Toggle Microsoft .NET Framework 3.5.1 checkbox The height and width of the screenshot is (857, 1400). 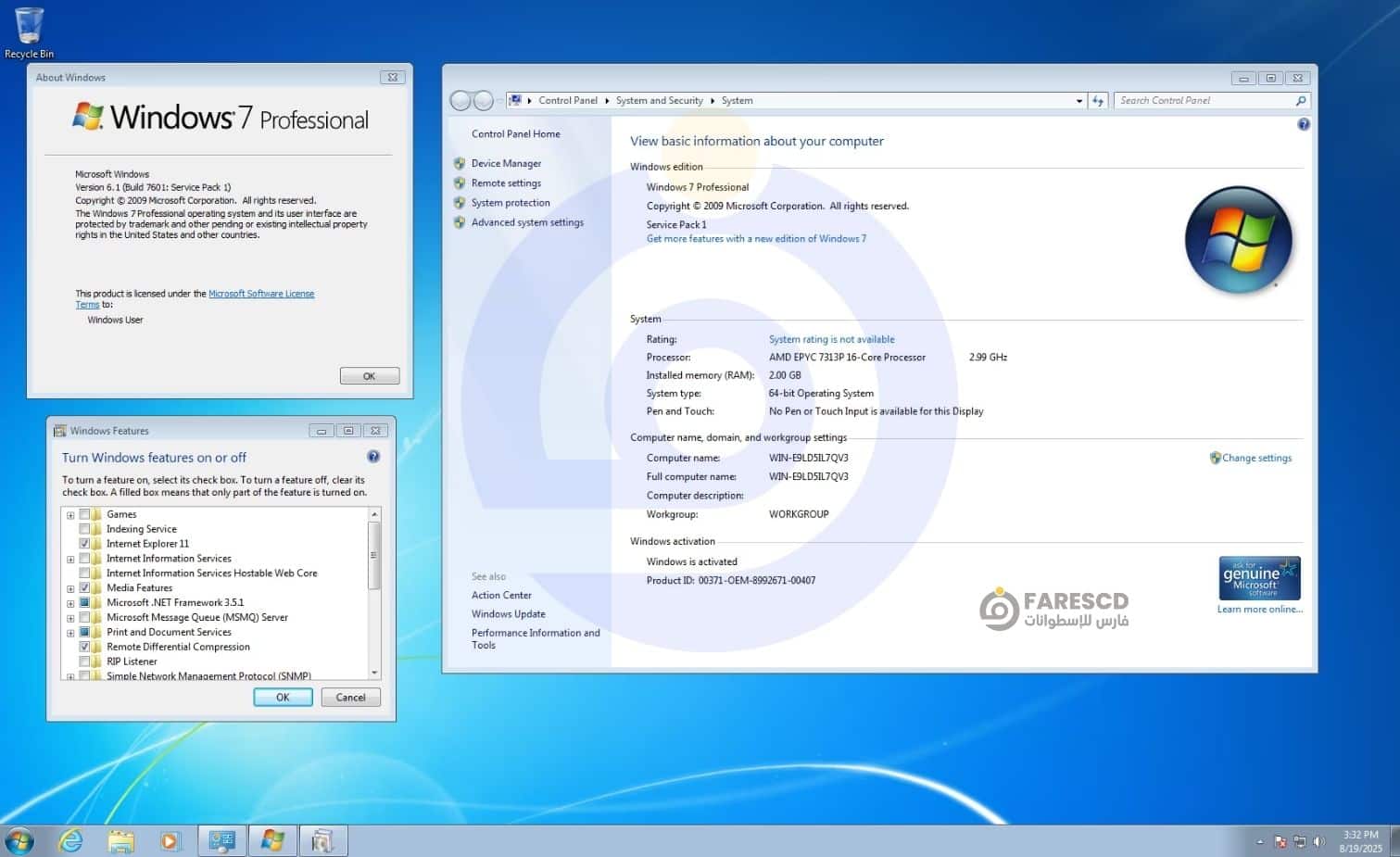point(84,602)
